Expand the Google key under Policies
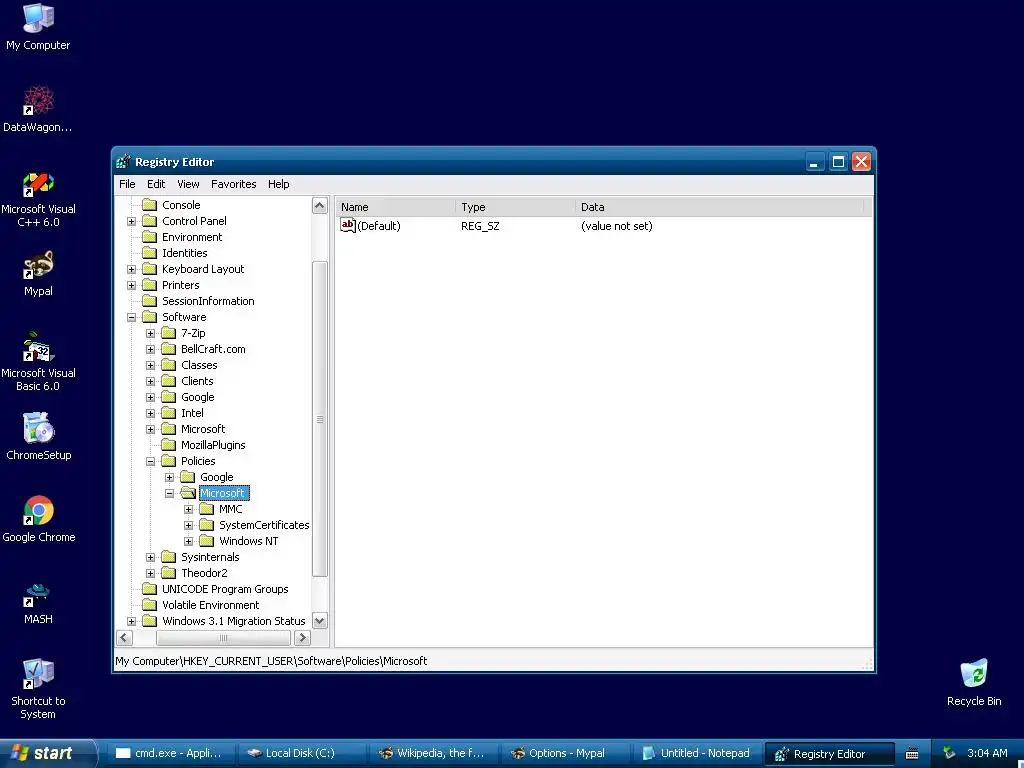 point(169,477)
